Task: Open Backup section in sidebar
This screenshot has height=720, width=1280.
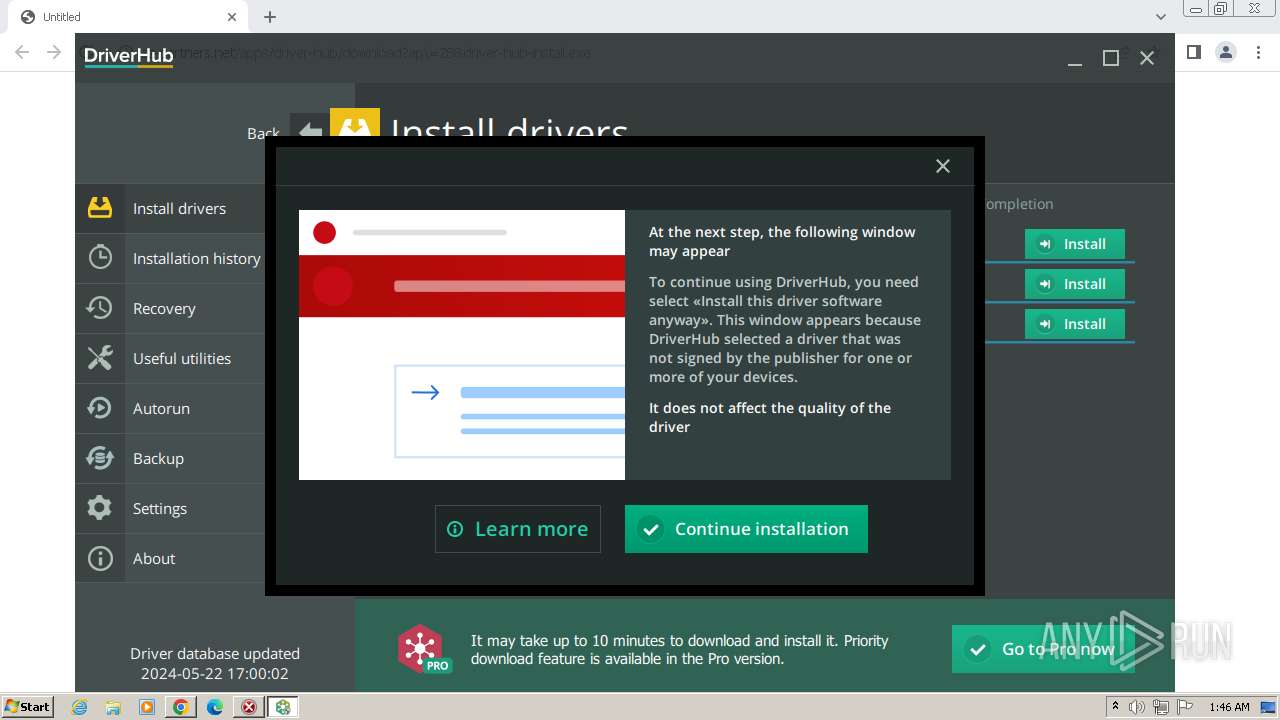Action: [x=170, y=458]
